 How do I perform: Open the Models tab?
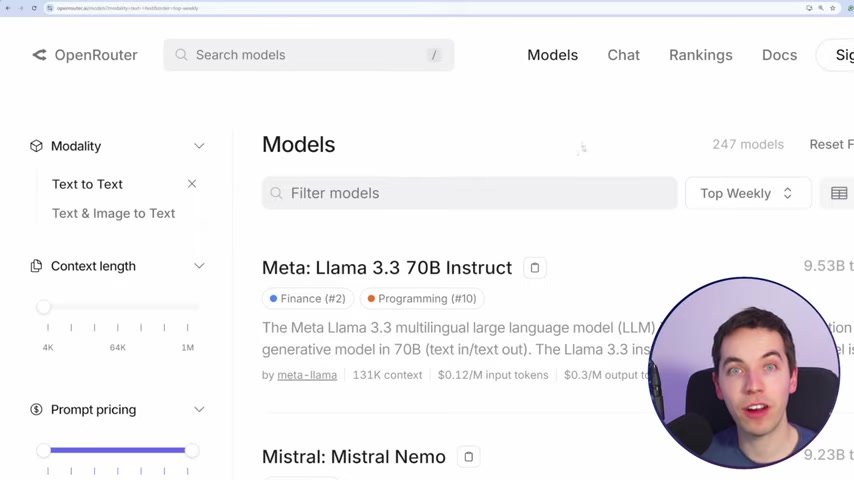tap(552, 54)
